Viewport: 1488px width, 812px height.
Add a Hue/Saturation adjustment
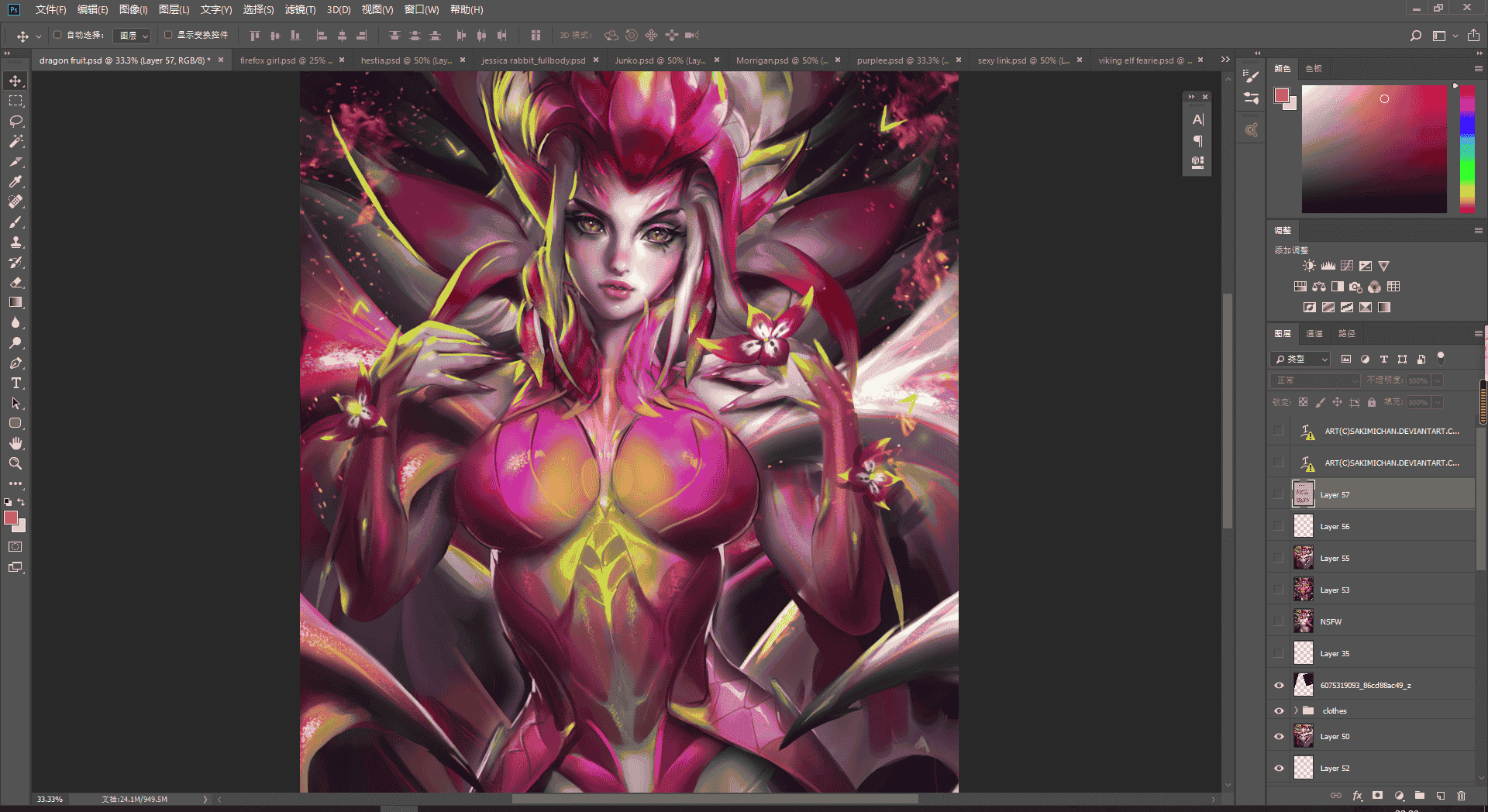tap(1300, 287)
